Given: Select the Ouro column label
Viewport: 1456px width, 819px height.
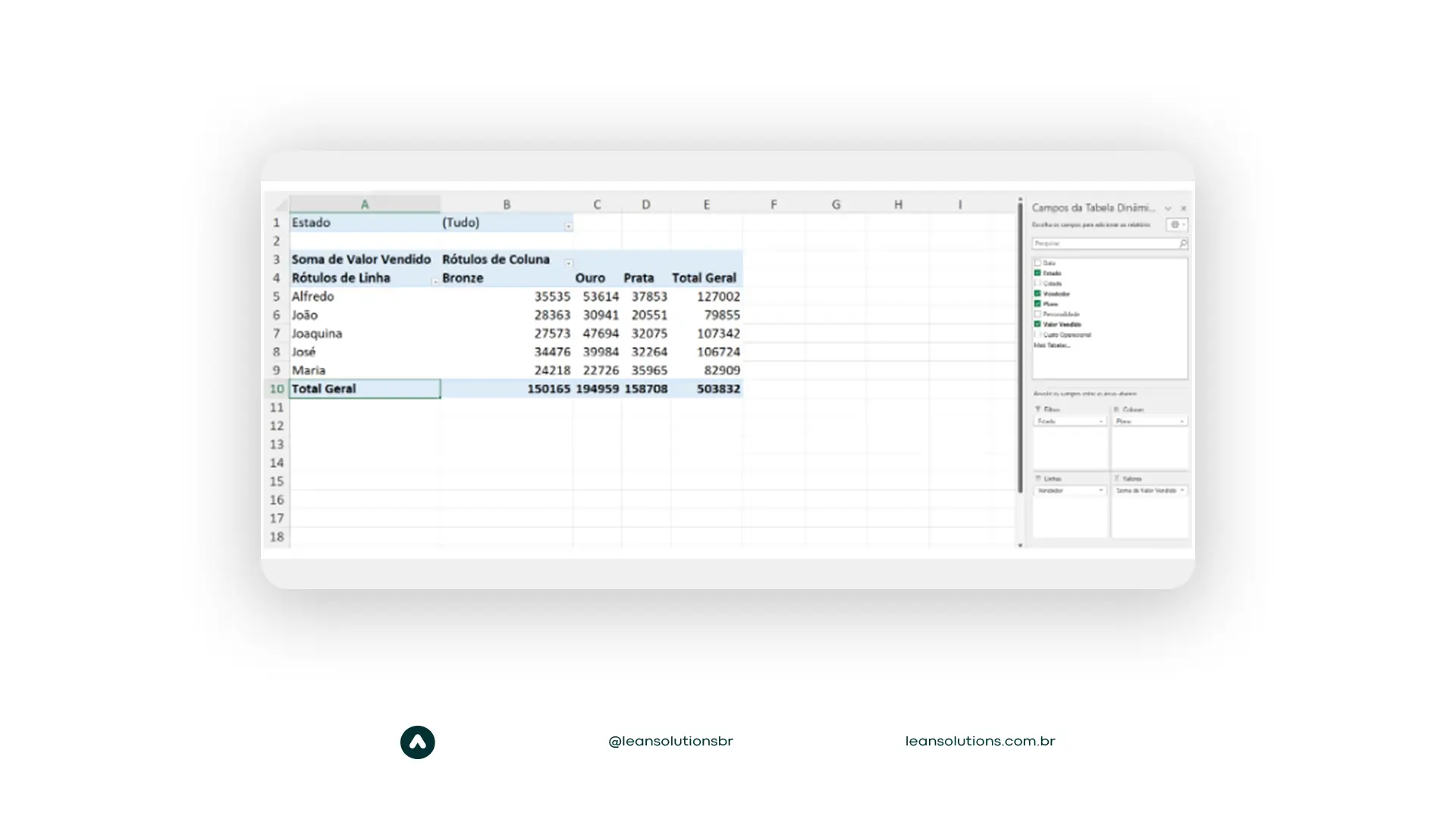Looking at the screenshot, I should point(590,278).
